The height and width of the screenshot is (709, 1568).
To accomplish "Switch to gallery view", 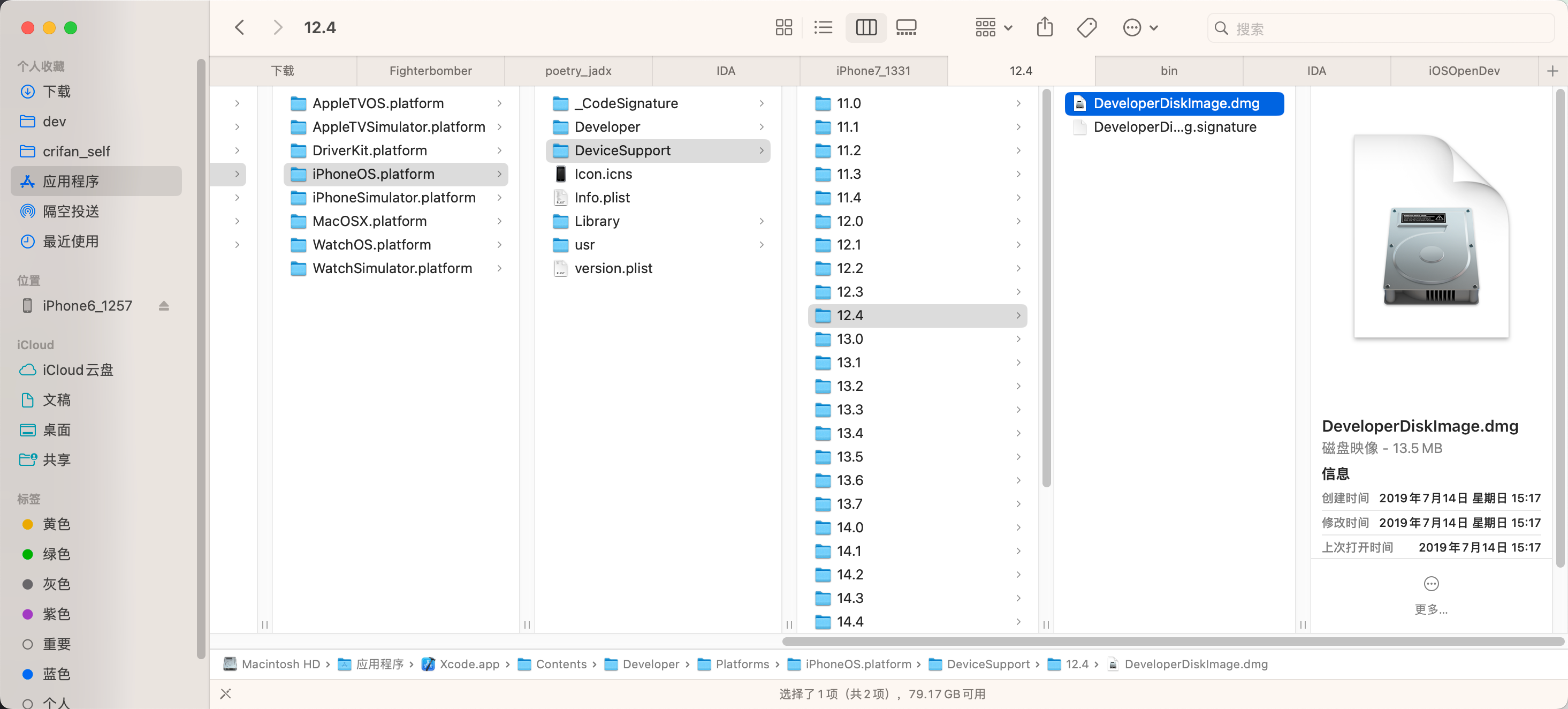I will pos(907,27).
